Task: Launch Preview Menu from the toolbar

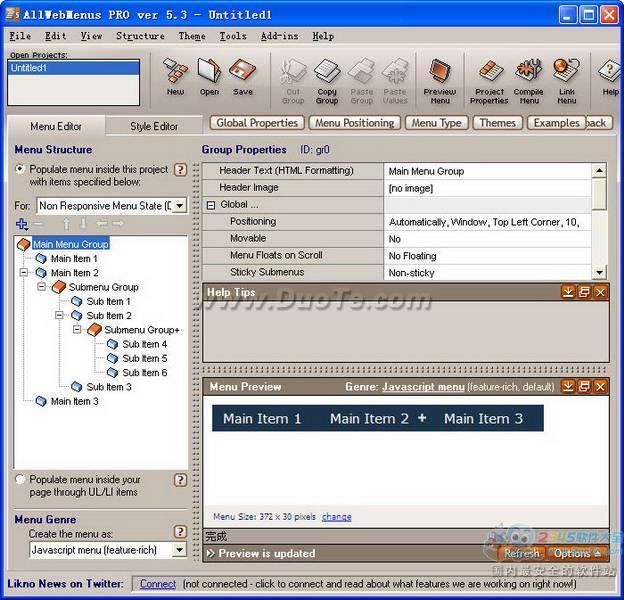Action: tap(440, 81)
